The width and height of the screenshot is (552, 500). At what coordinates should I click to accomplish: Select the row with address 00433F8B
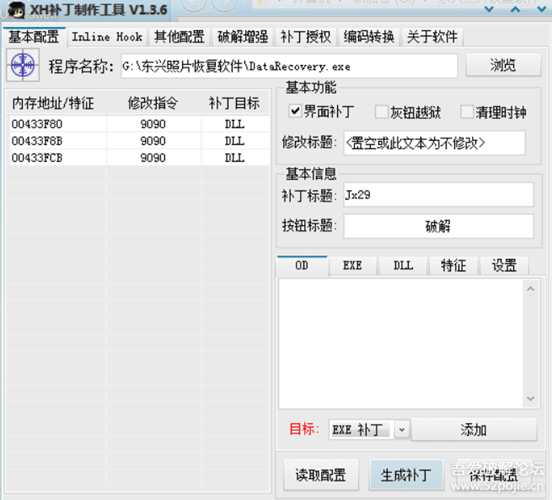139,141
